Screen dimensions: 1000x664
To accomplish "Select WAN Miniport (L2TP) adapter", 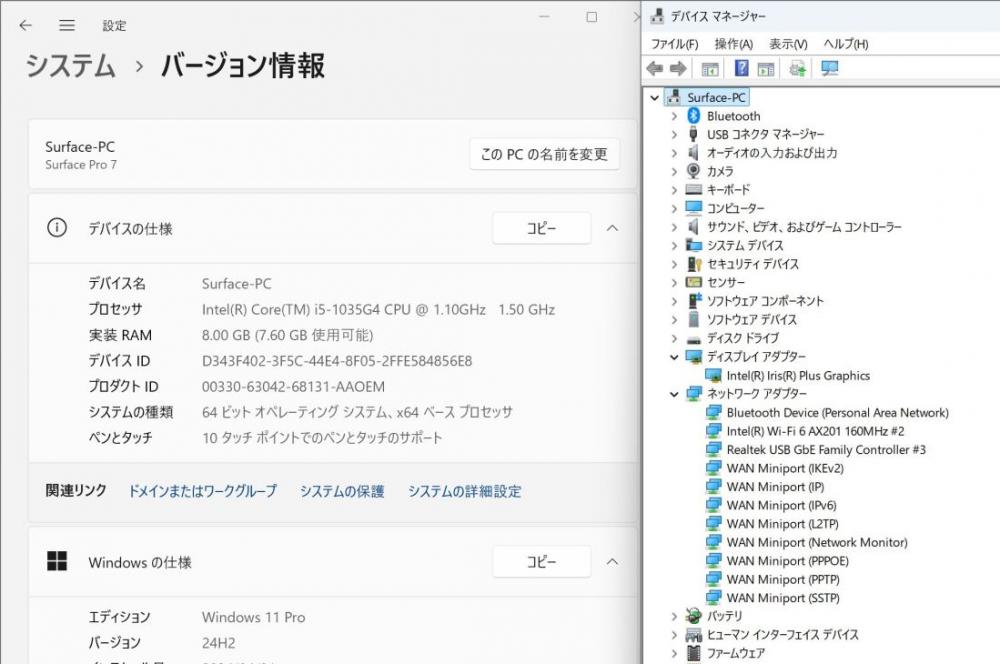I will (783, 524).
